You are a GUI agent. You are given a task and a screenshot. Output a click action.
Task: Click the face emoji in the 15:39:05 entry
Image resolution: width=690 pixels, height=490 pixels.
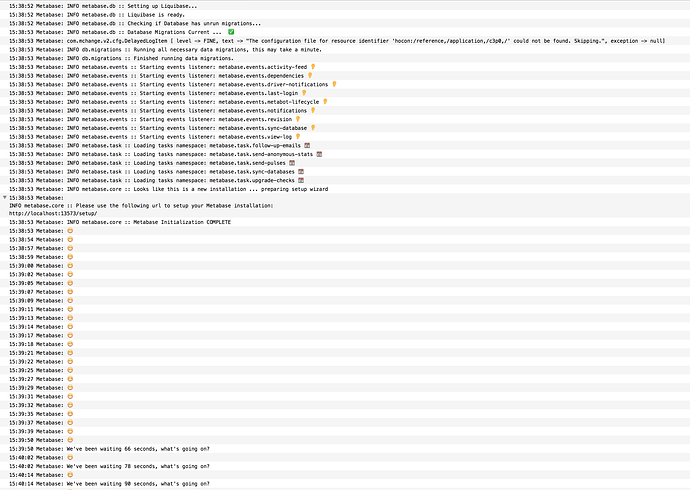click(x=70, y=283)
